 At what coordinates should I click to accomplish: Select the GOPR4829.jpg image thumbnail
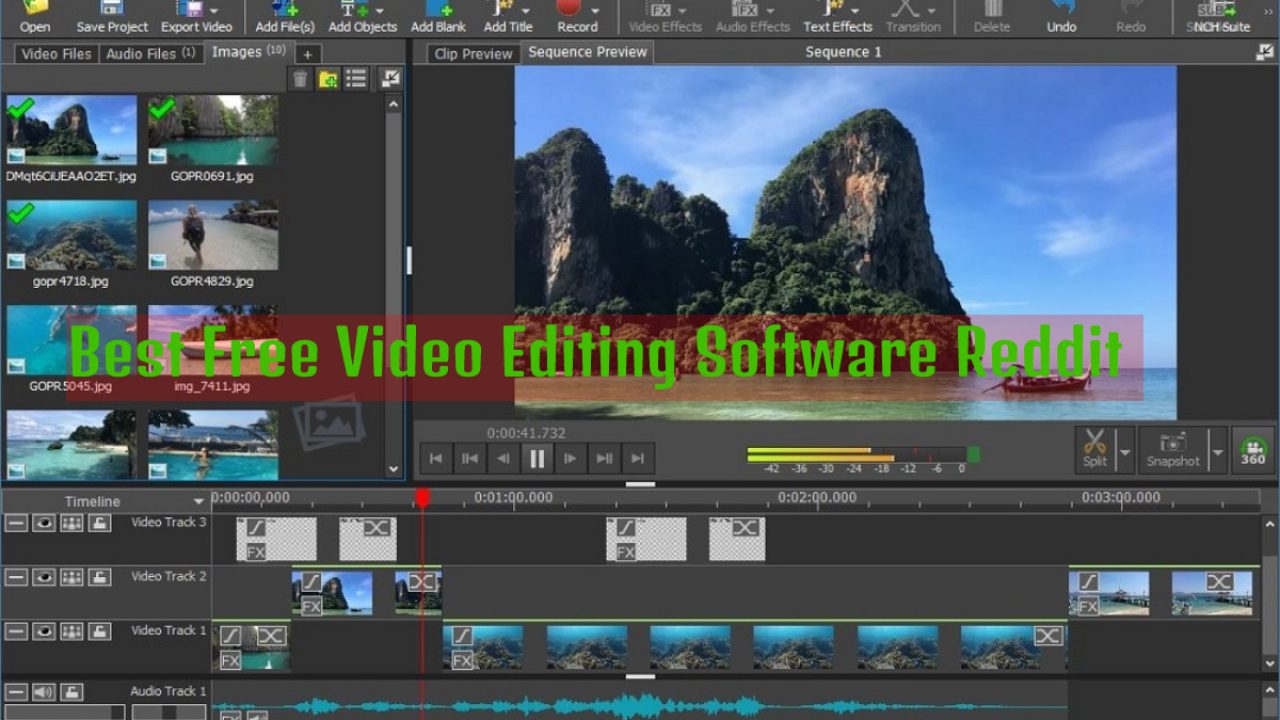coord(212,235)
